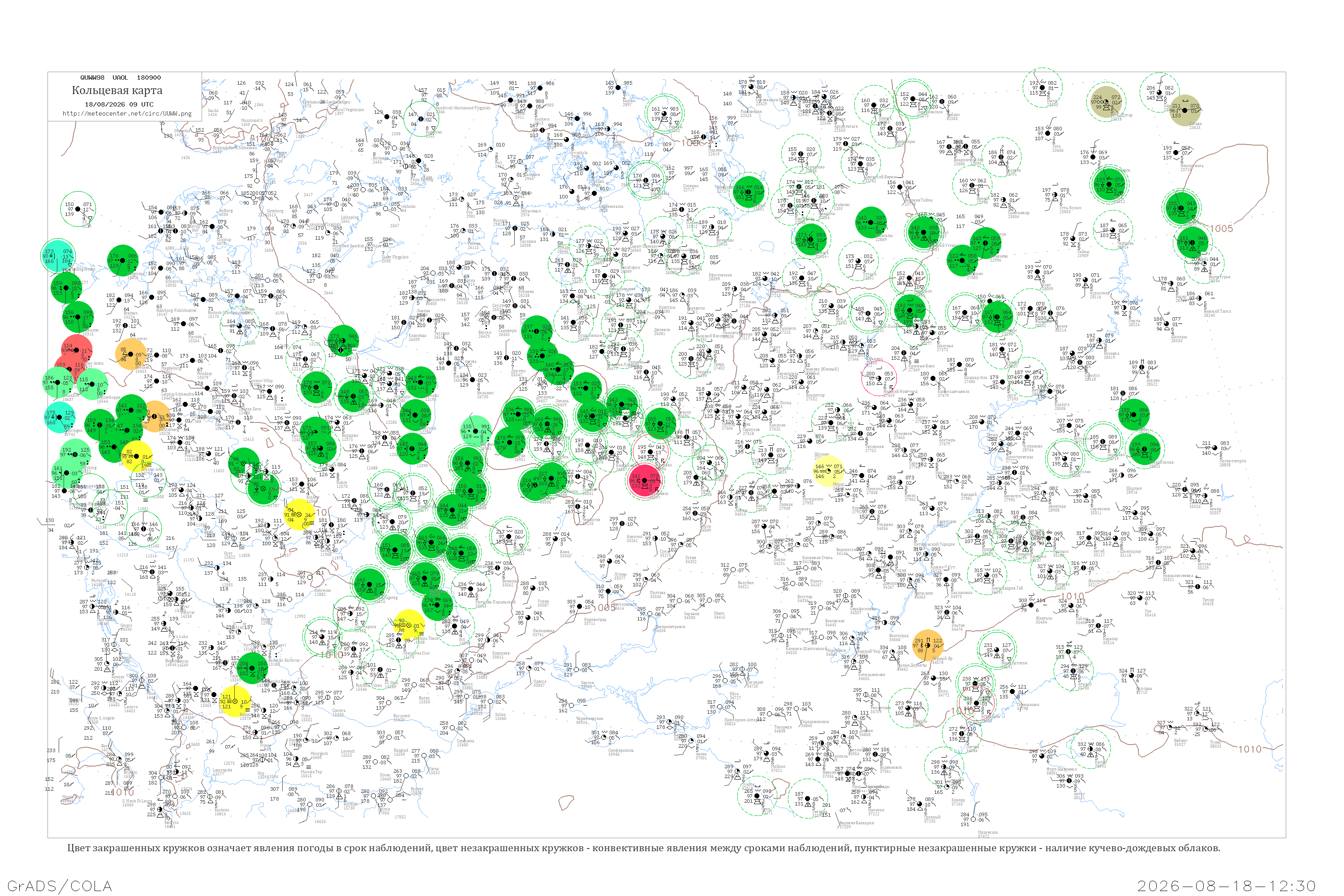Click the Russian legend caption below the map
Screen dimensions: 1344x896
(x=643, y=848)
